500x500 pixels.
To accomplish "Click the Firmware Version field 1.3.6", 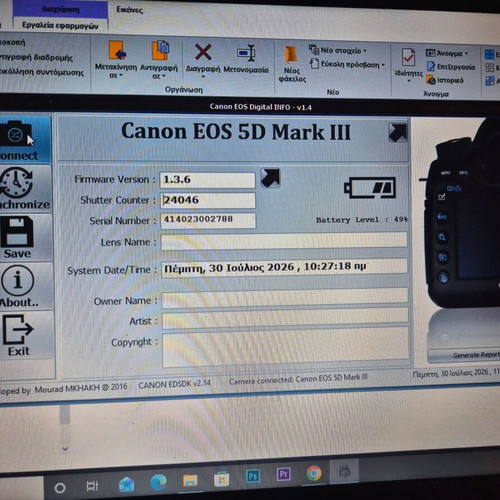I will click(x=208, y=180).
